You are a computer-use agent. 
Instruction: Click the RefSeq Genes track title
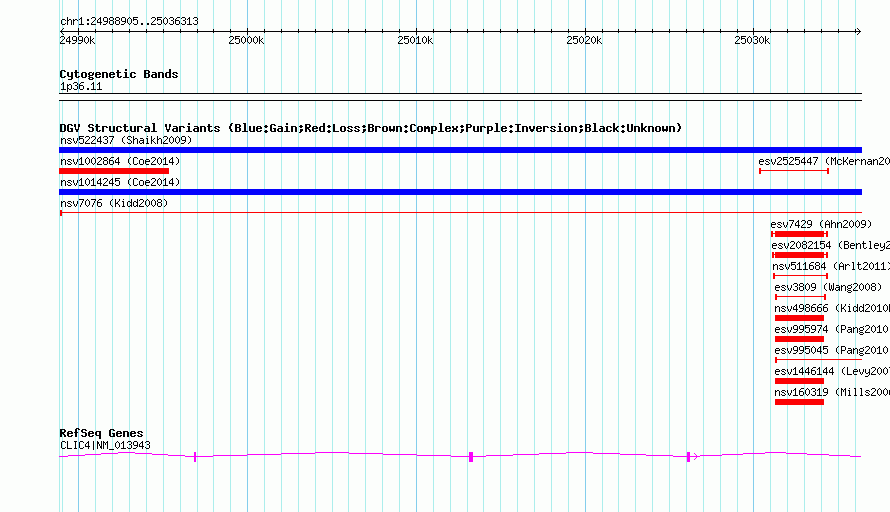coord(101,433)
